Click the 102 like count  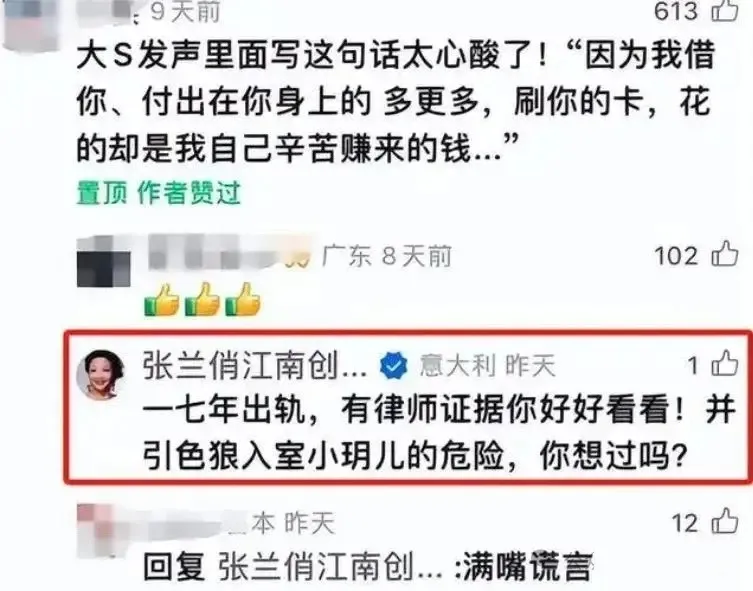(x=676, y=255)
